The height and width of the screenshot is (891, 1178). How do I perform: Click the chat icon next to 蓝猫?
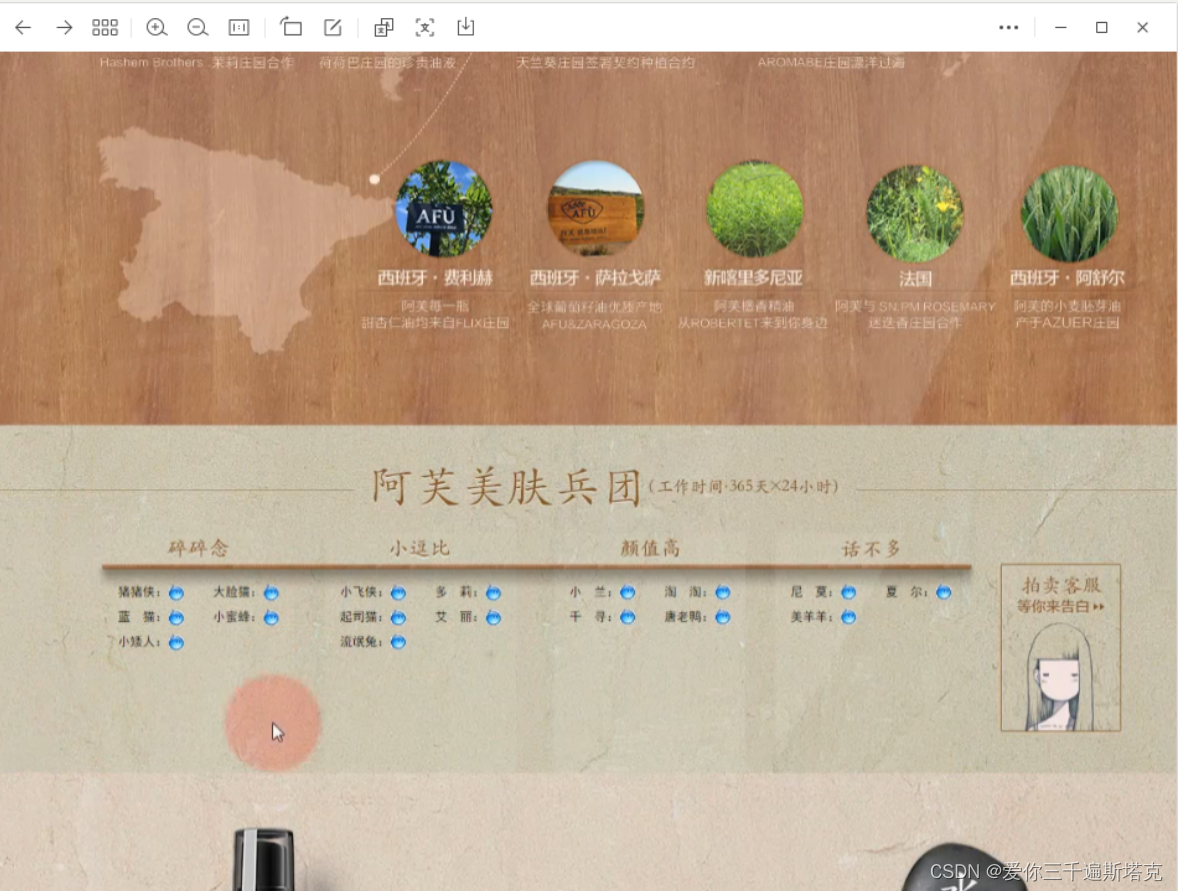point(177,618)
